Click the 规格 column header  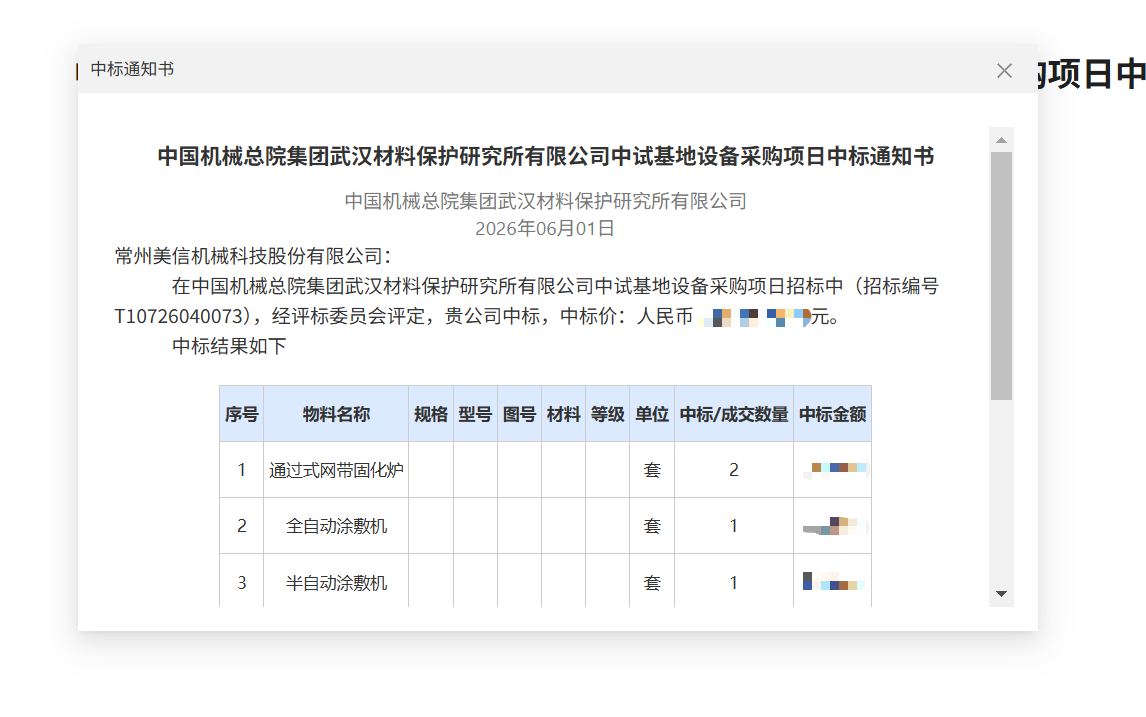pos(431,414)
